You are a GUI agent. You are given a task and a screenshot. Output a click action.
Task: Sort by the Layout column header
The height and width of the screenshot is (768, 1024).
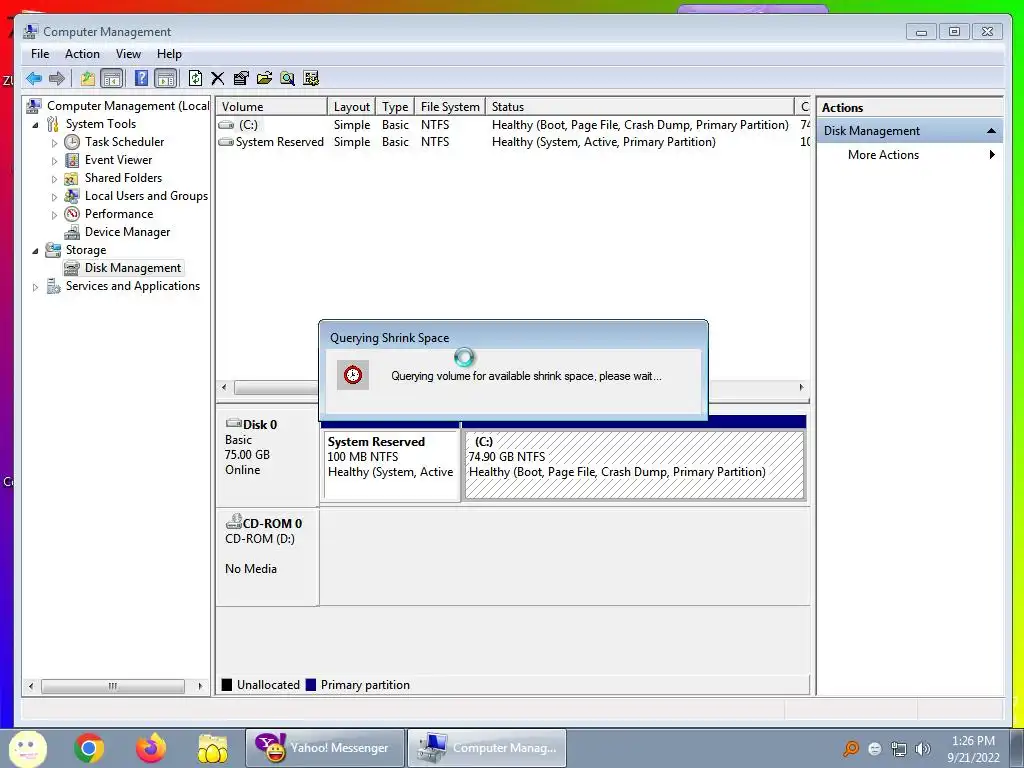click(351, 106)
